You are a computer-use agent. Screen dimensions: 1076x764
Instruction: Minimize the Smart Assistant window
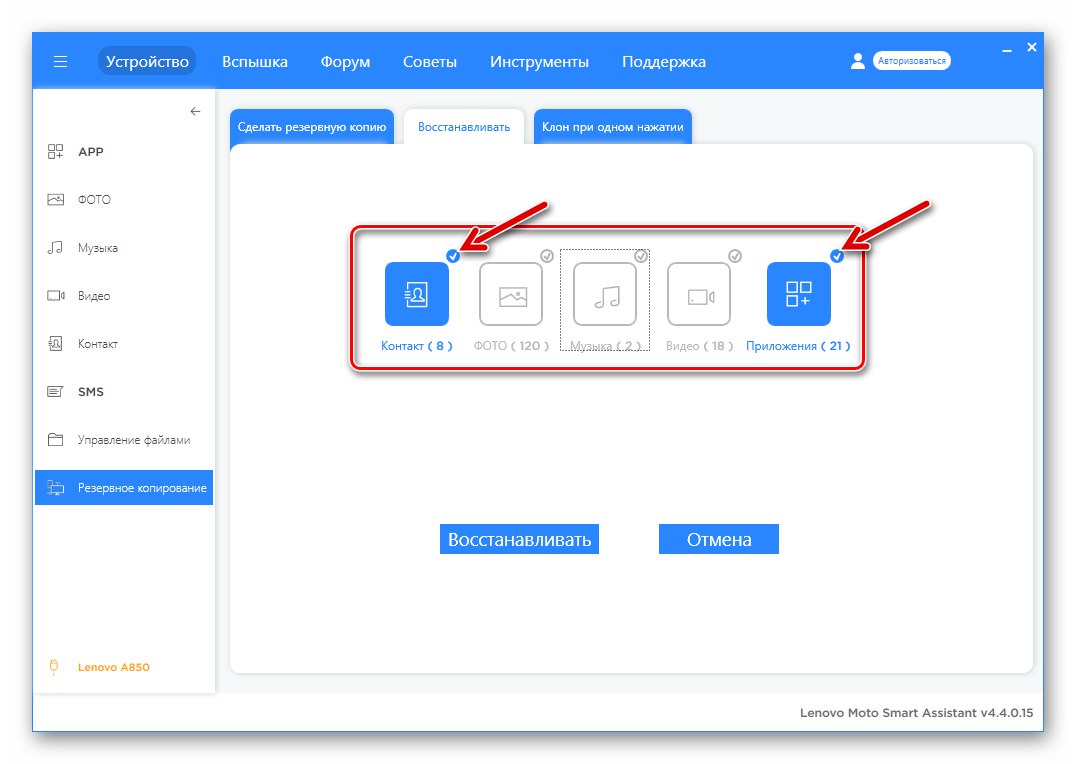click(x=1007, y=49)
